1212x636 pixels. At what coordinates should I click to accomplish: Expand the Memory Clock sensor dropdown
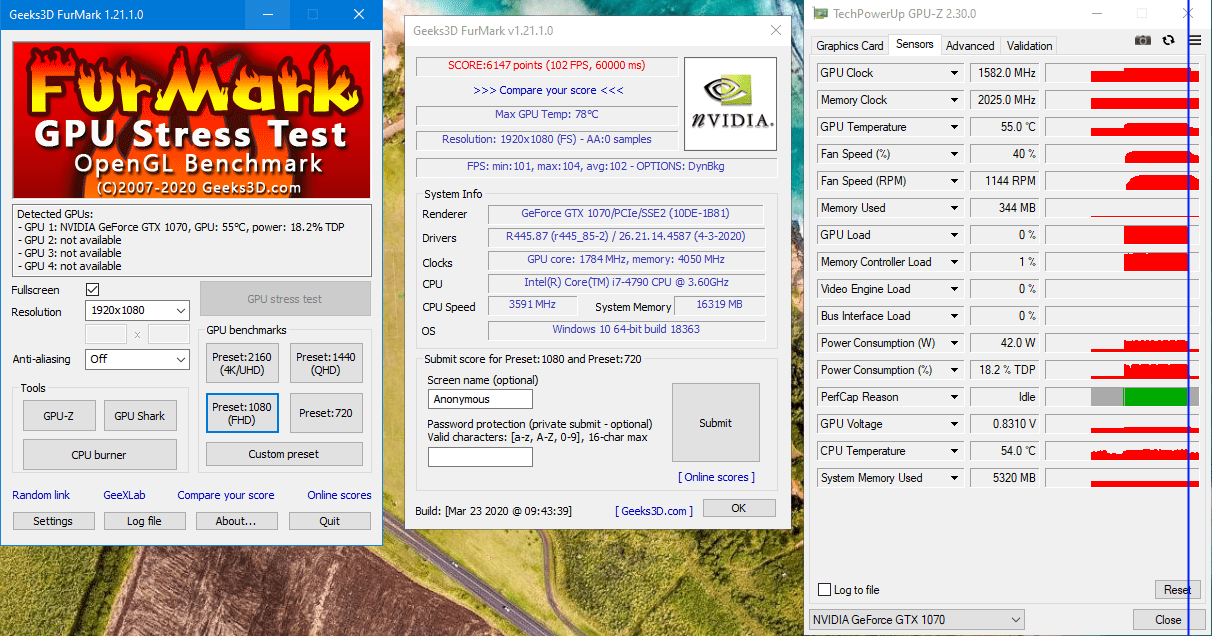coord(954,100)
